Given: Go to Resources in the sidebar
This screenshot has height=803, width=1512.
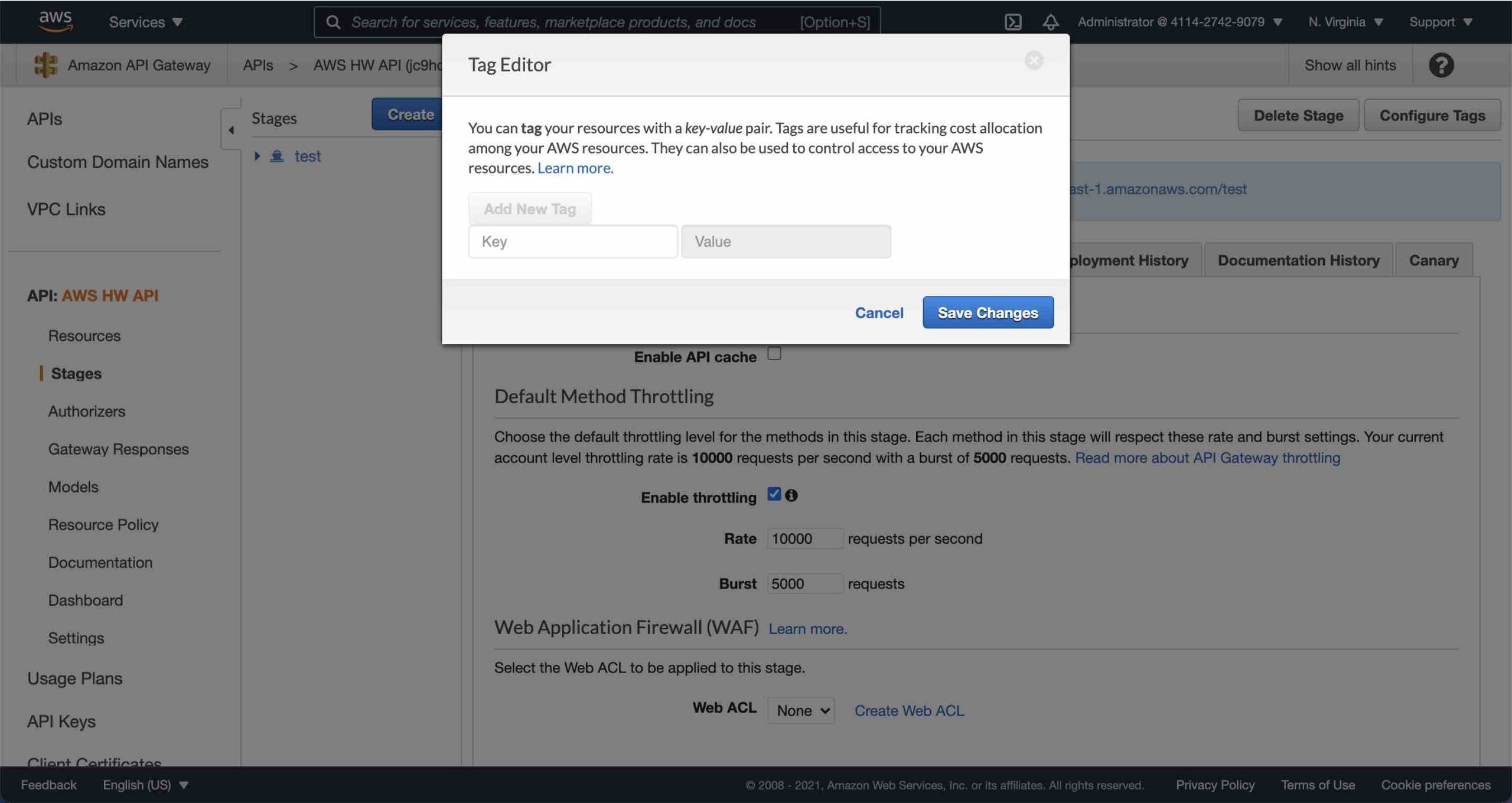Looking at the screenshot, I should [x=84, y=335].
